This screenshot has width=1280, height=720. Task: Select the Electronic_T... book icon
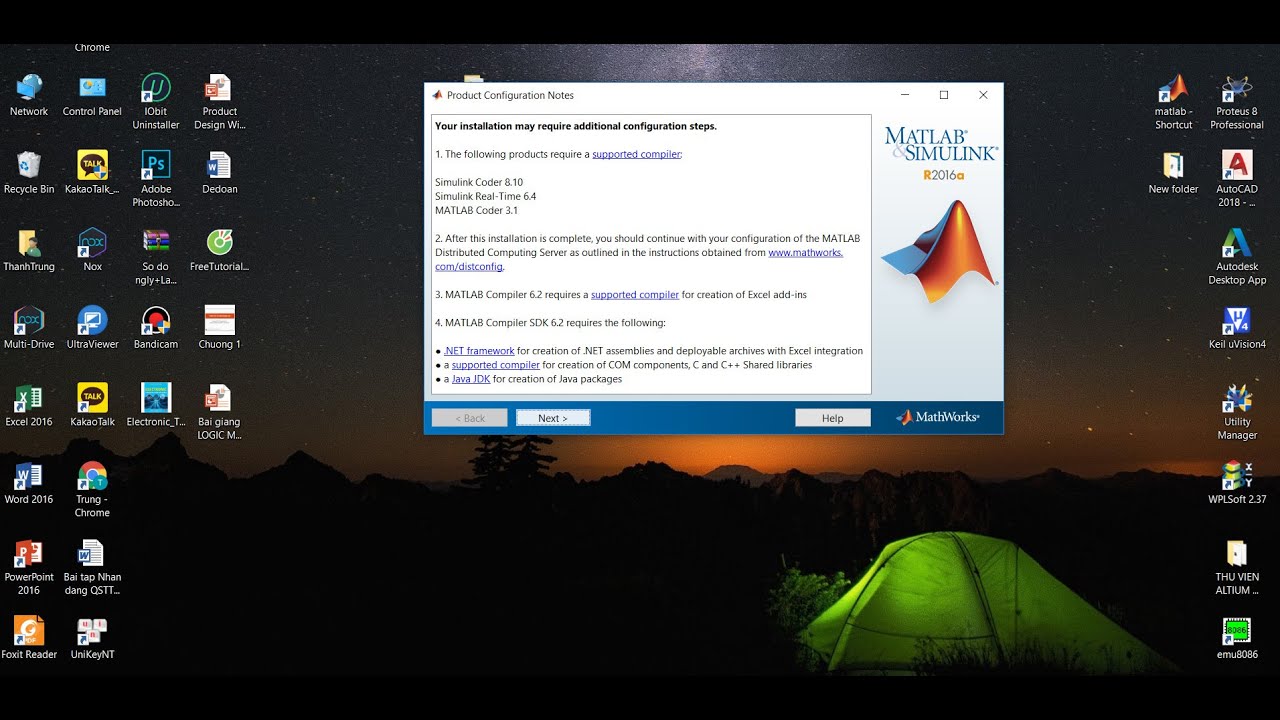156,405
